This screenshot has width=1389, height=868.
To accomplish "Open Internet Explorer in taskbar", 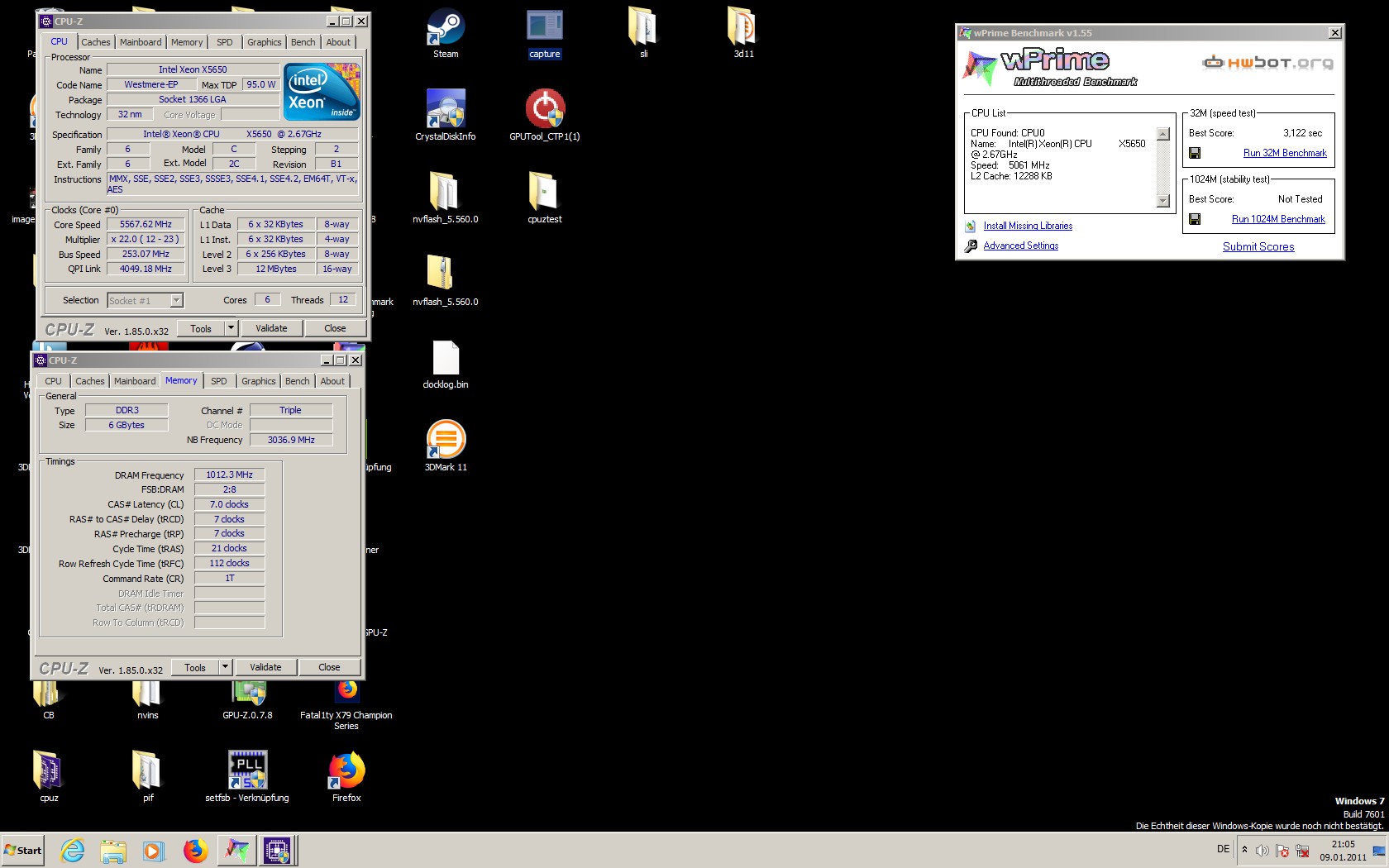I will tap(73, 850).
